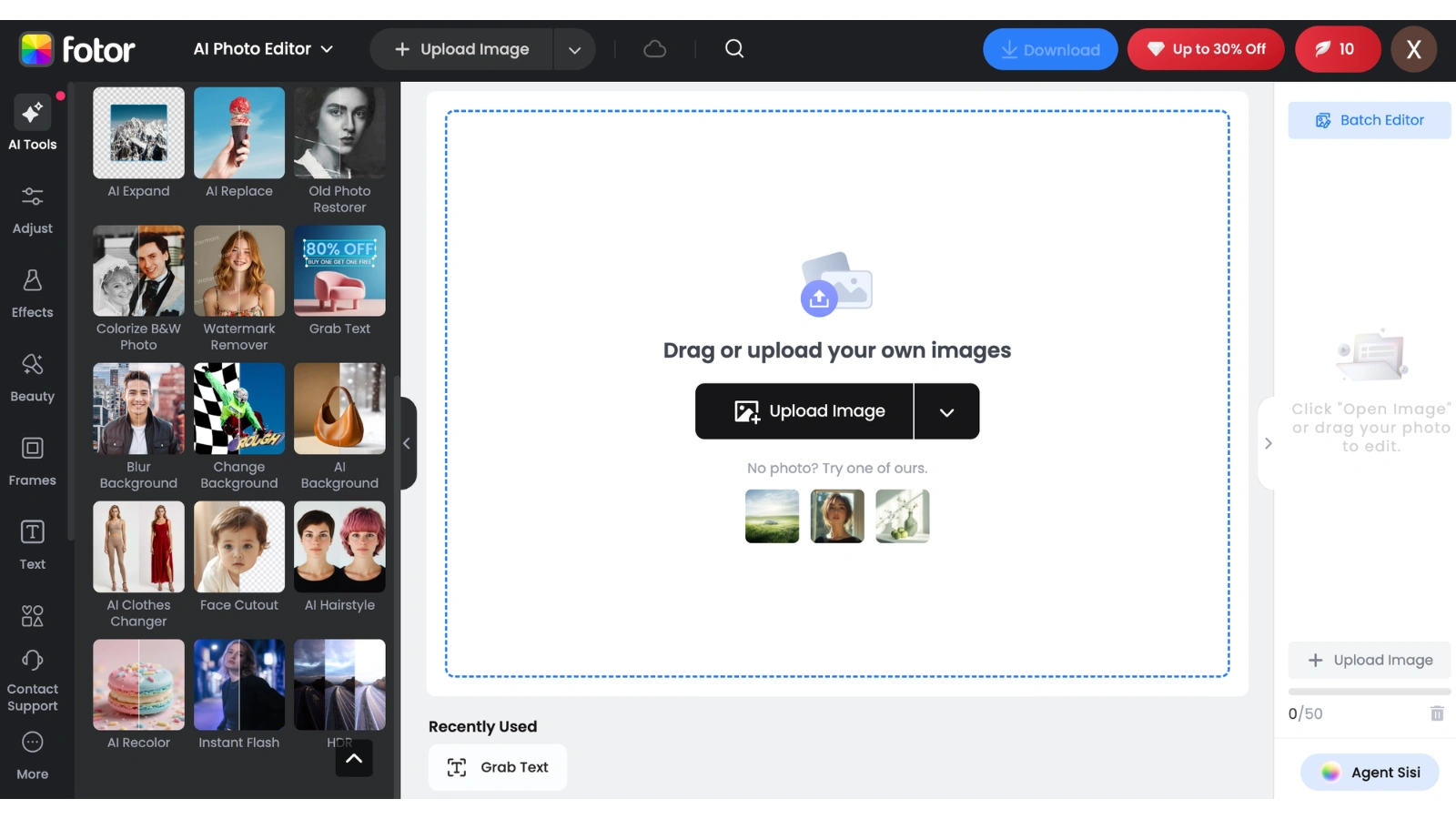Choose the green vase sample photo
The image size is (1456, 819).
[x=903, y=516]
